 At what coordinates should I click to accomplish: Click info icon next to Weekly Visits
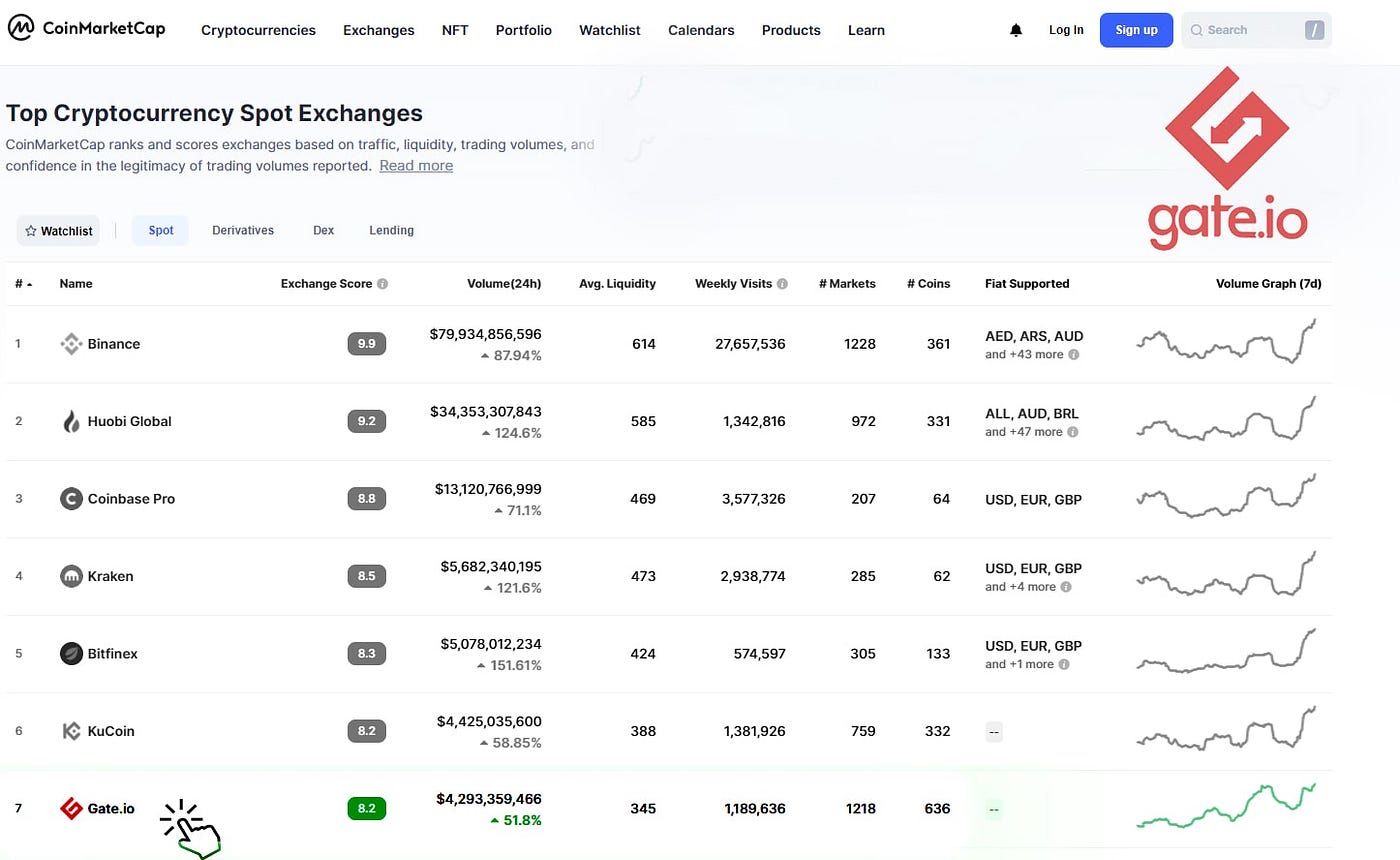point(783,284)
